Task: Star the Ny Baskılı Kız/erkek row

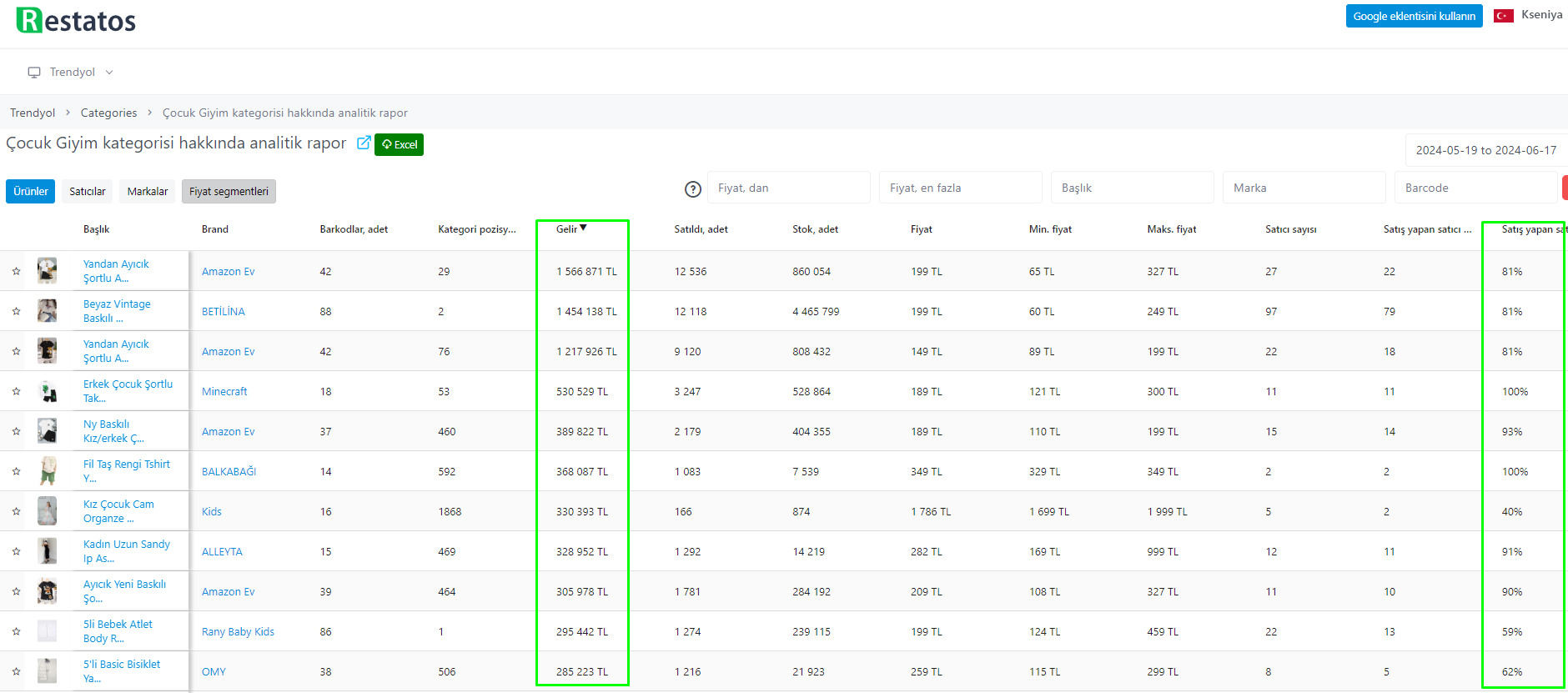Action: click(x=16, y=431)
